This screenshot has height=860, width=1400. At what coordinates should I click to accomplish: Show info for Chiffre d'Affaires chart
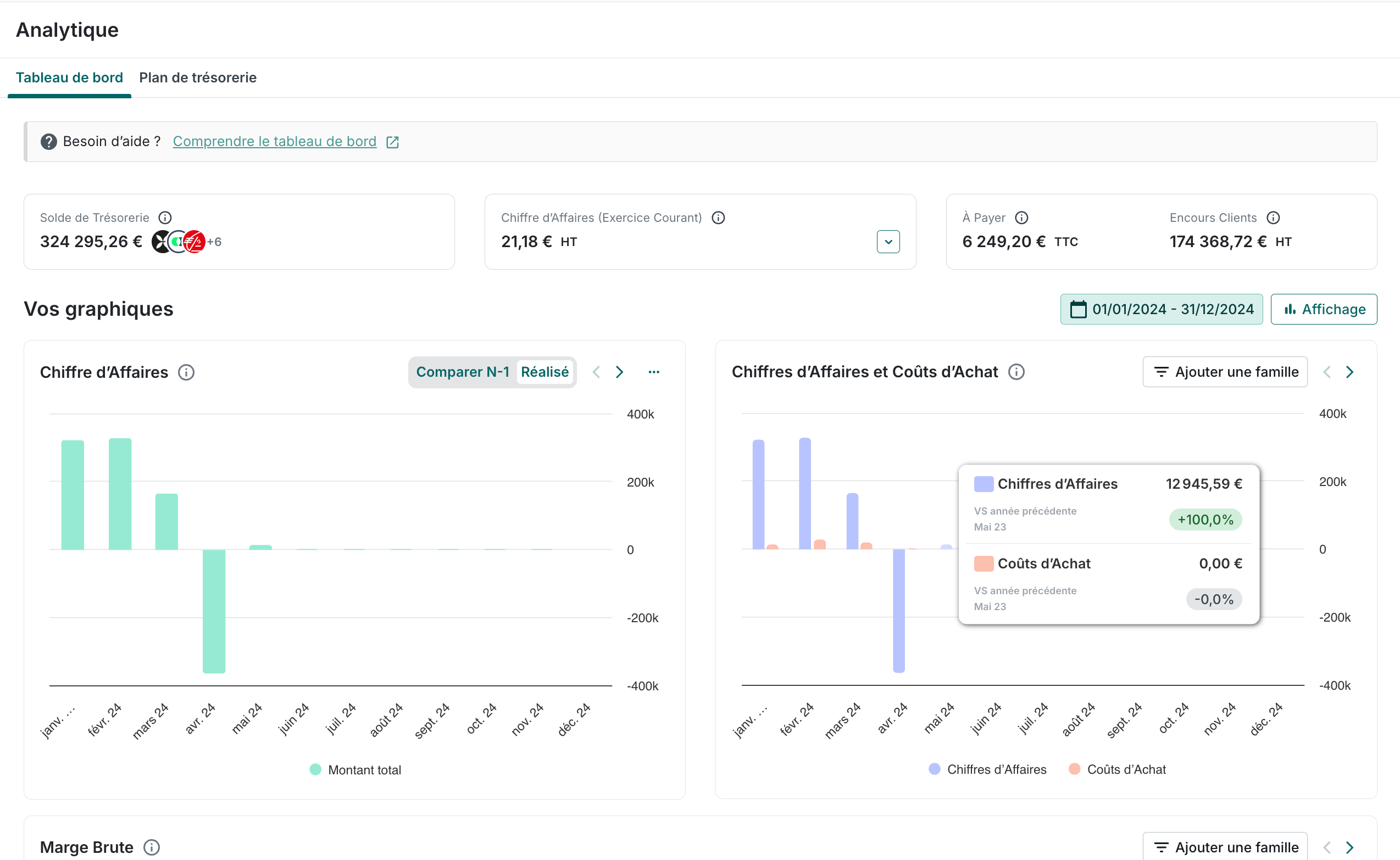tap(186, 372)
